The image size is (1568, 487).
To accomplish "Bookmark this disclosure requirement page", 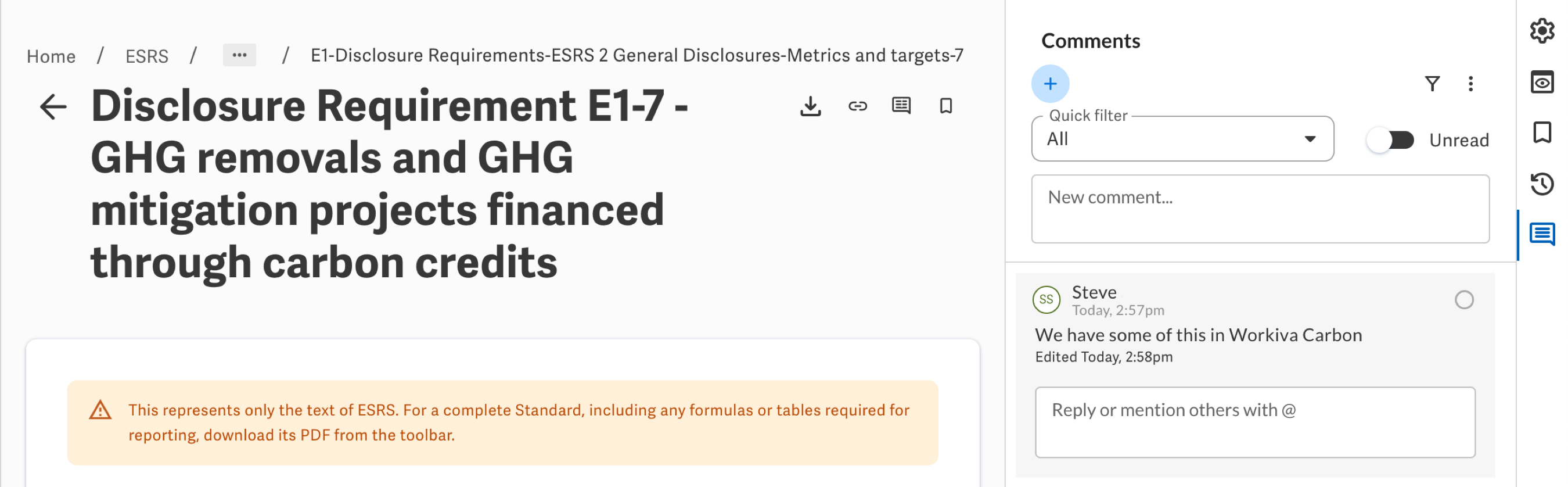I will [946, 106].
